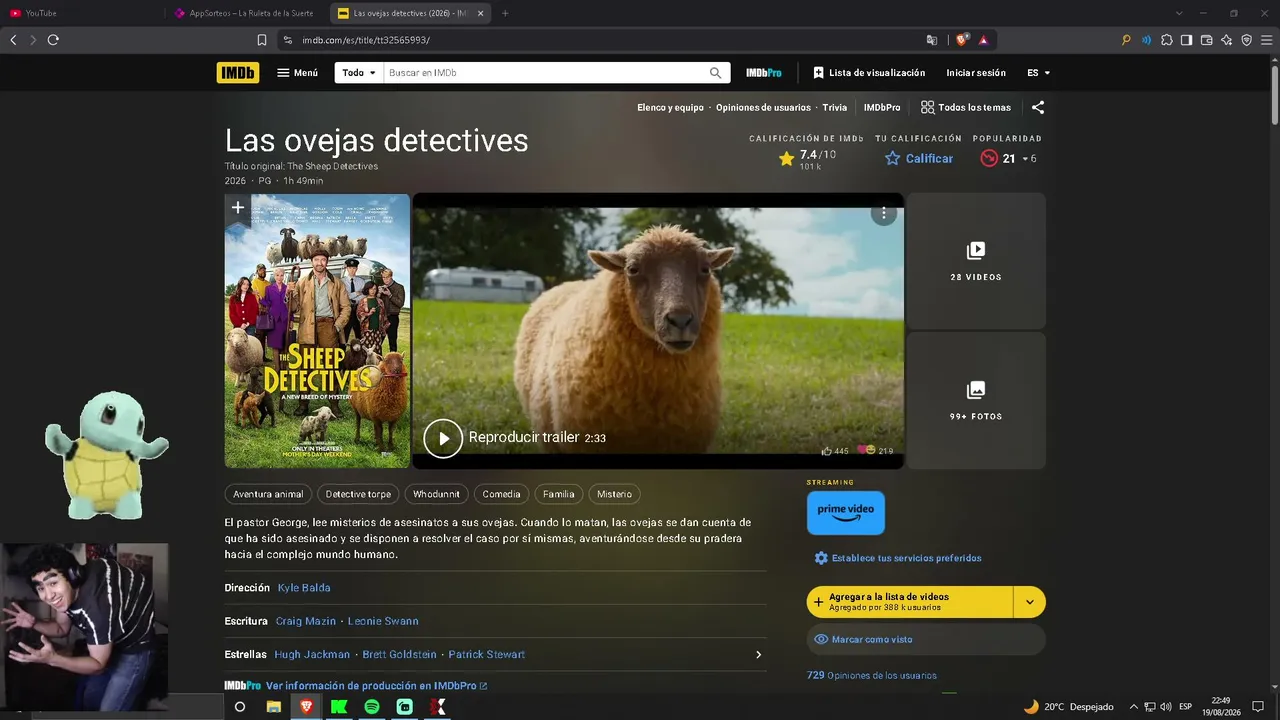Open Opiniones de usuarios link
This screenshot has height=720, width=1280.
coord(763,107)
